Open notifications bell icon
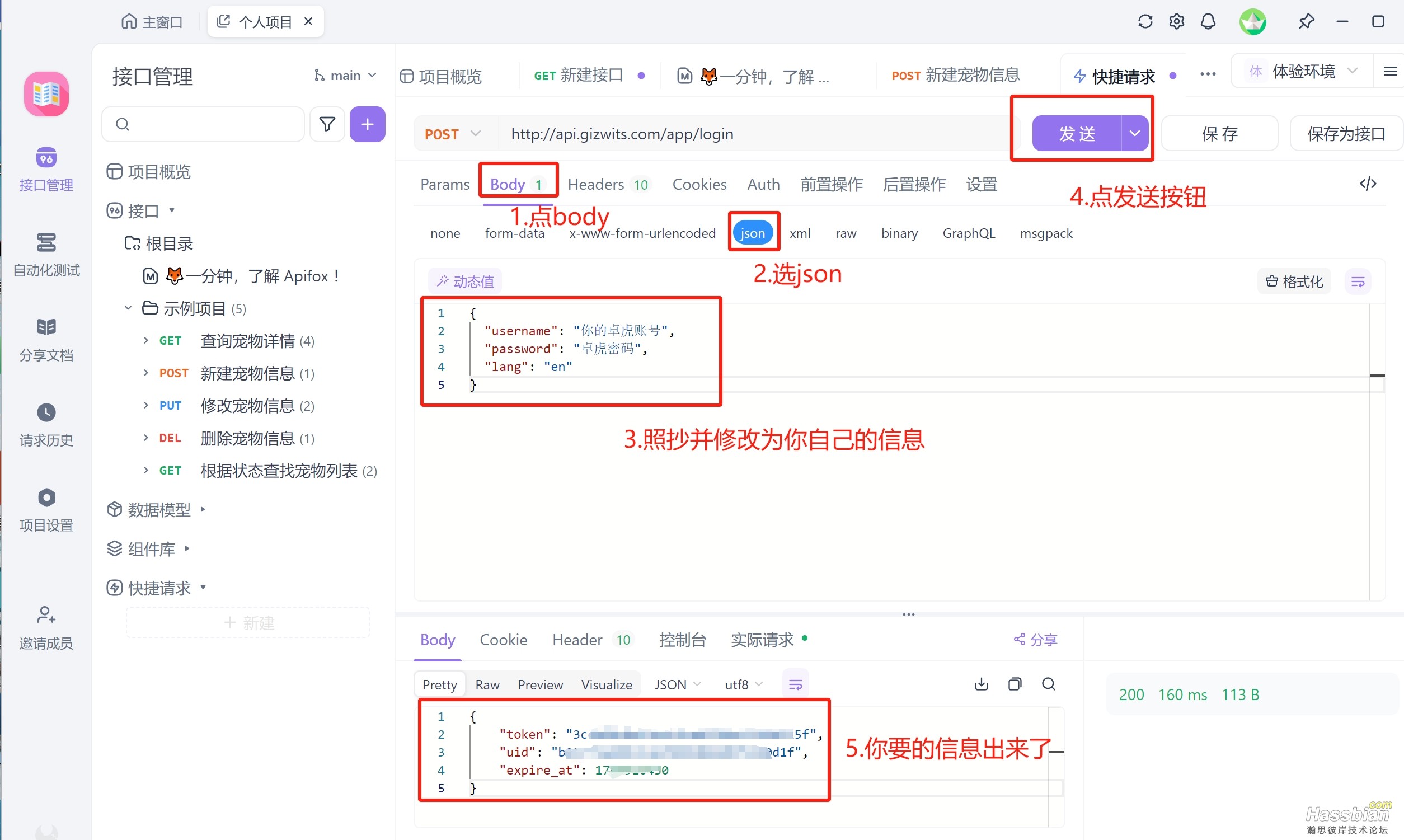This screenshot has width=1404, height=840. tap(1208, 21)
